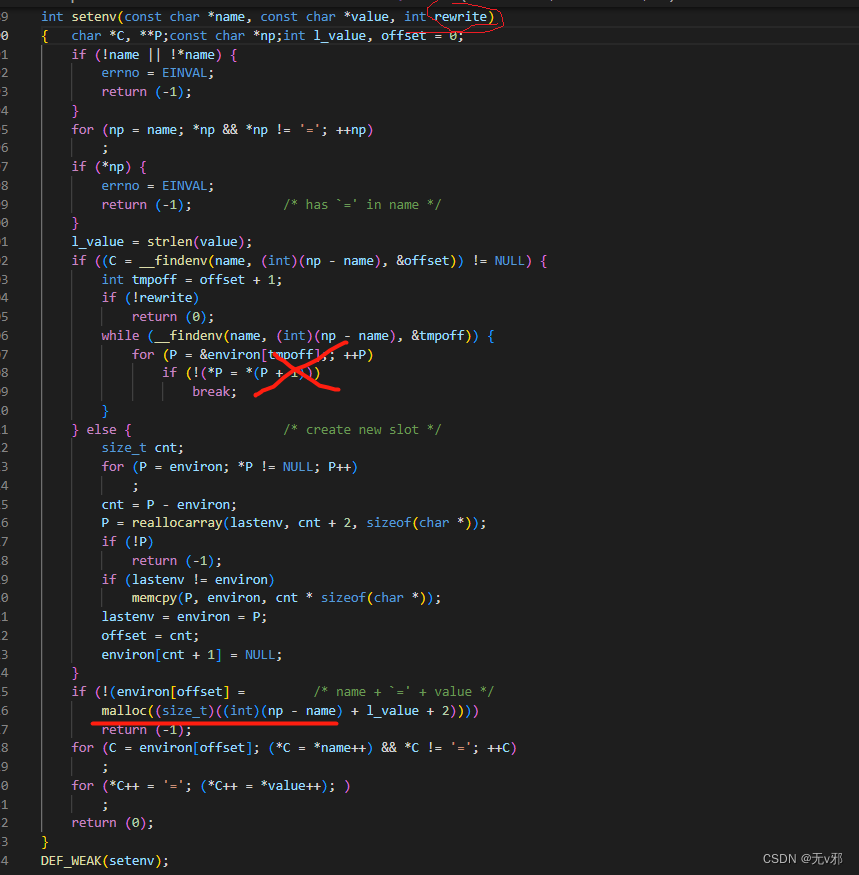Click the comment '/* create new slot */'
The image size is (859, 875).
click(362, 430)
